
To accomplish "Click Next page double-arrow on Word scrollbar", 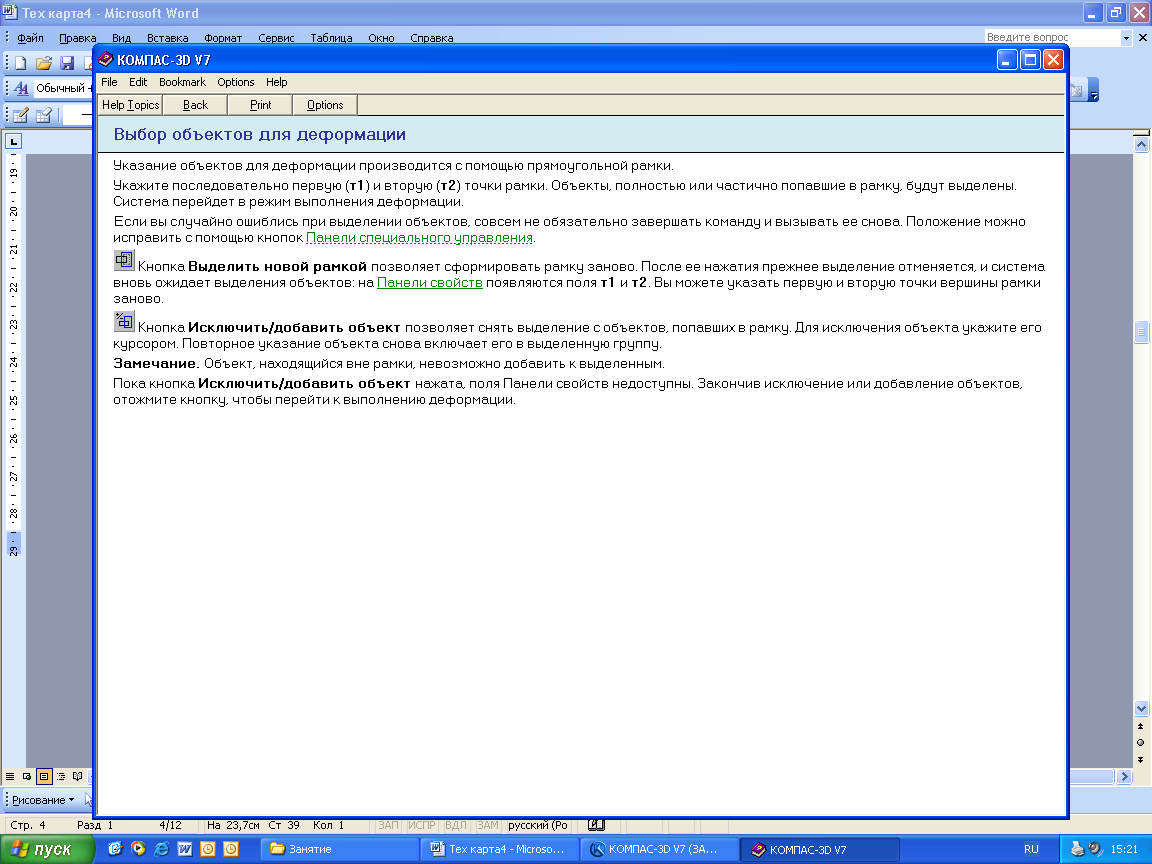I will (1140, 760).
